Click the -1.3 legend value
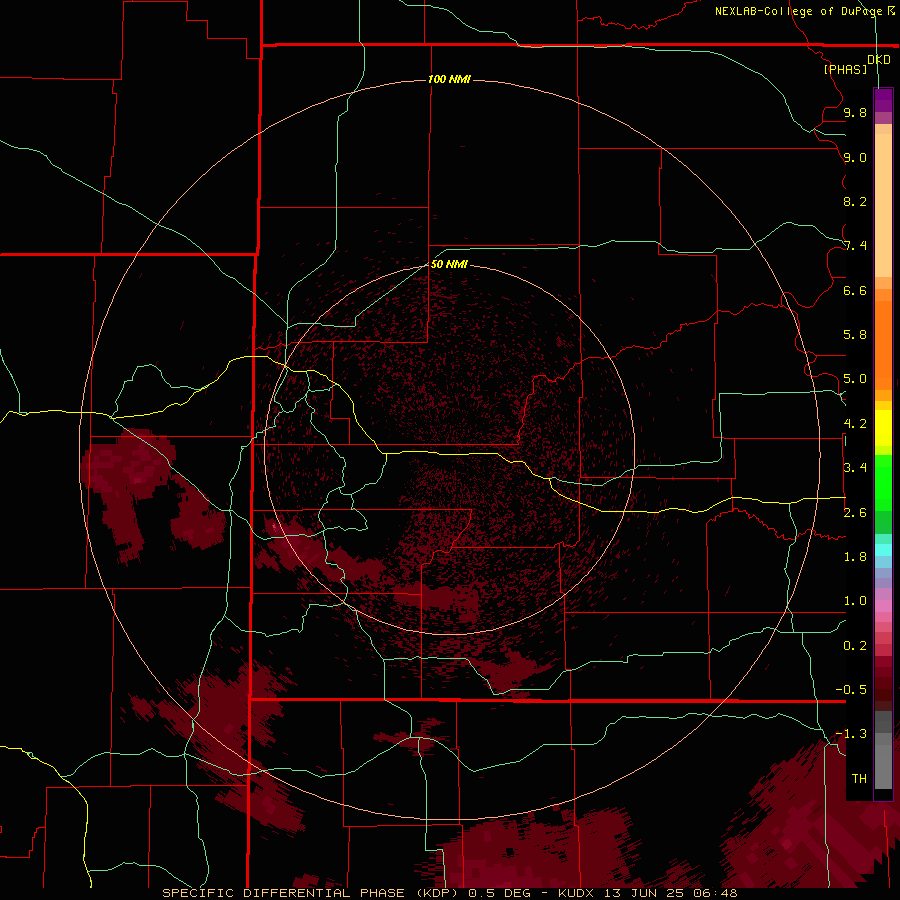Viewport: 900px width, 900px height. pos(851,734)
